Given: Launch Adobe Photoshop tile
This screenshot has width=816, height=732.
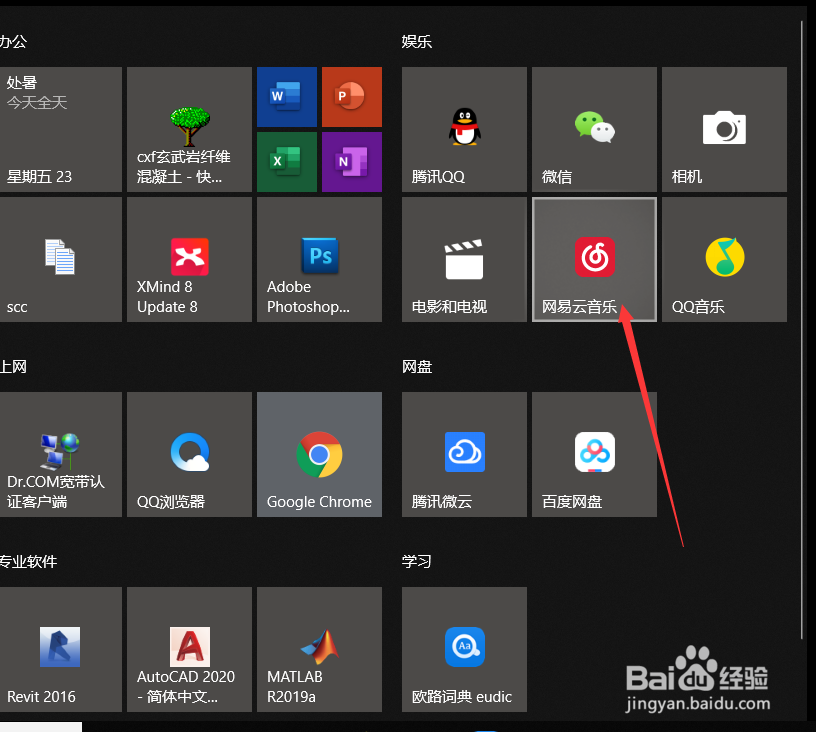Looking at the screenshot, I should point(320,260).
